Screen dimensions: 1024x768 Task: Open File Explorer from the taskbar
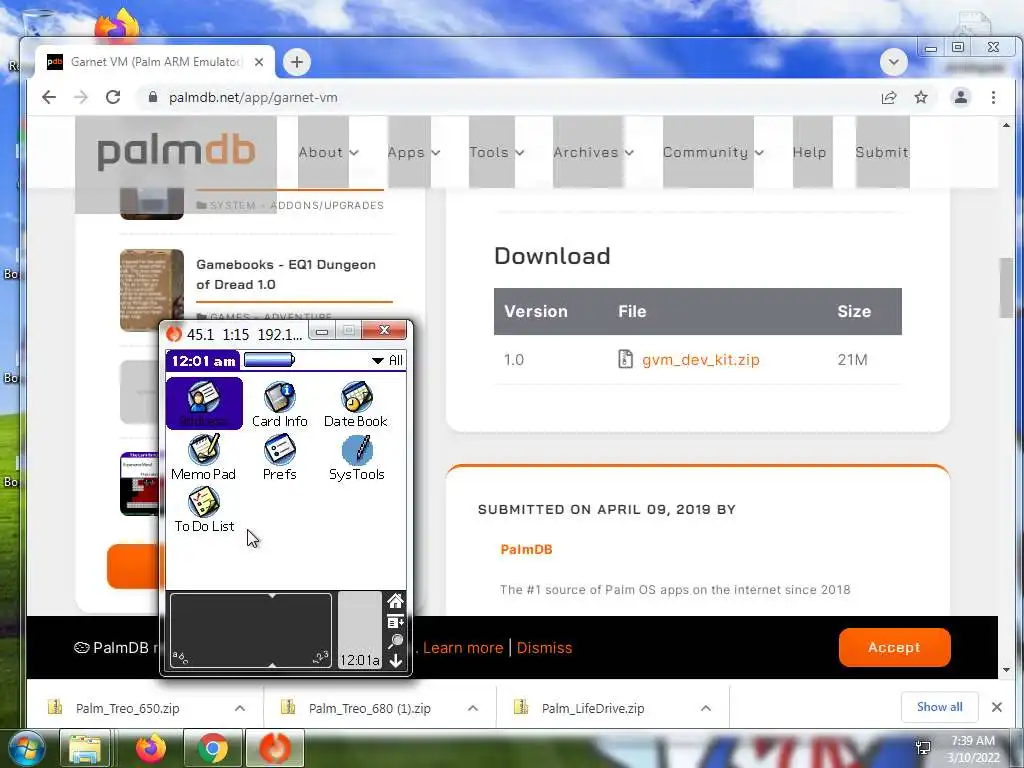point(85,748)
